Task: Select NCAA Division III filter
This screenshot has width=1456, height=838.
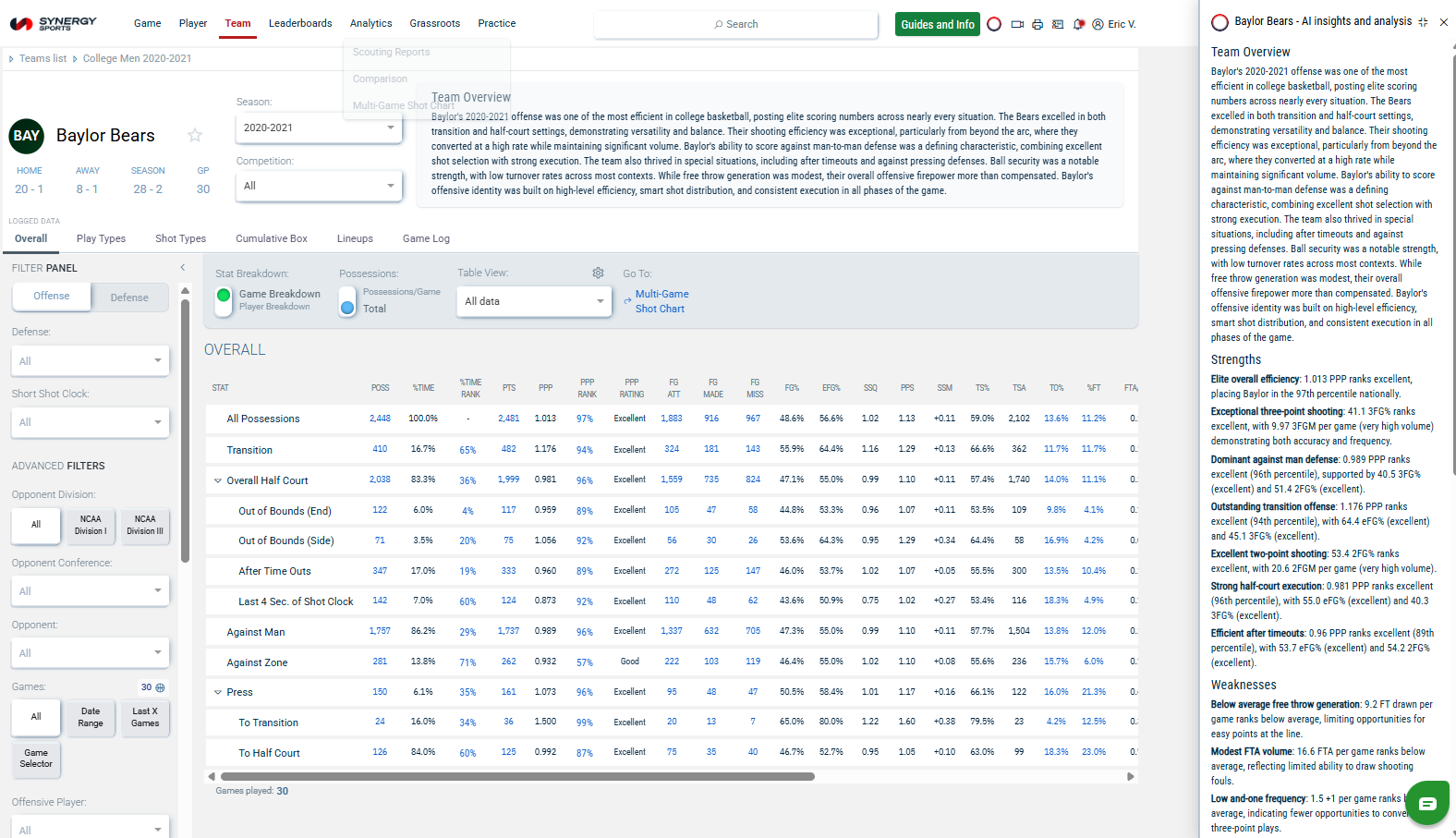Action: tap(145, 525)
